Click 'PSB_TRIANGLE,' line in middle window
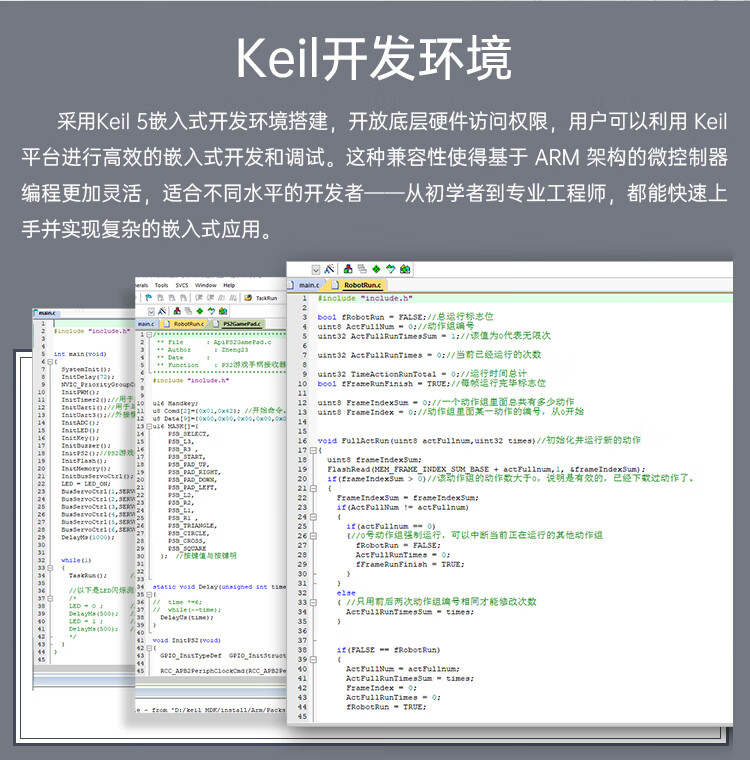750x760 pixels. tap(192, 525)
